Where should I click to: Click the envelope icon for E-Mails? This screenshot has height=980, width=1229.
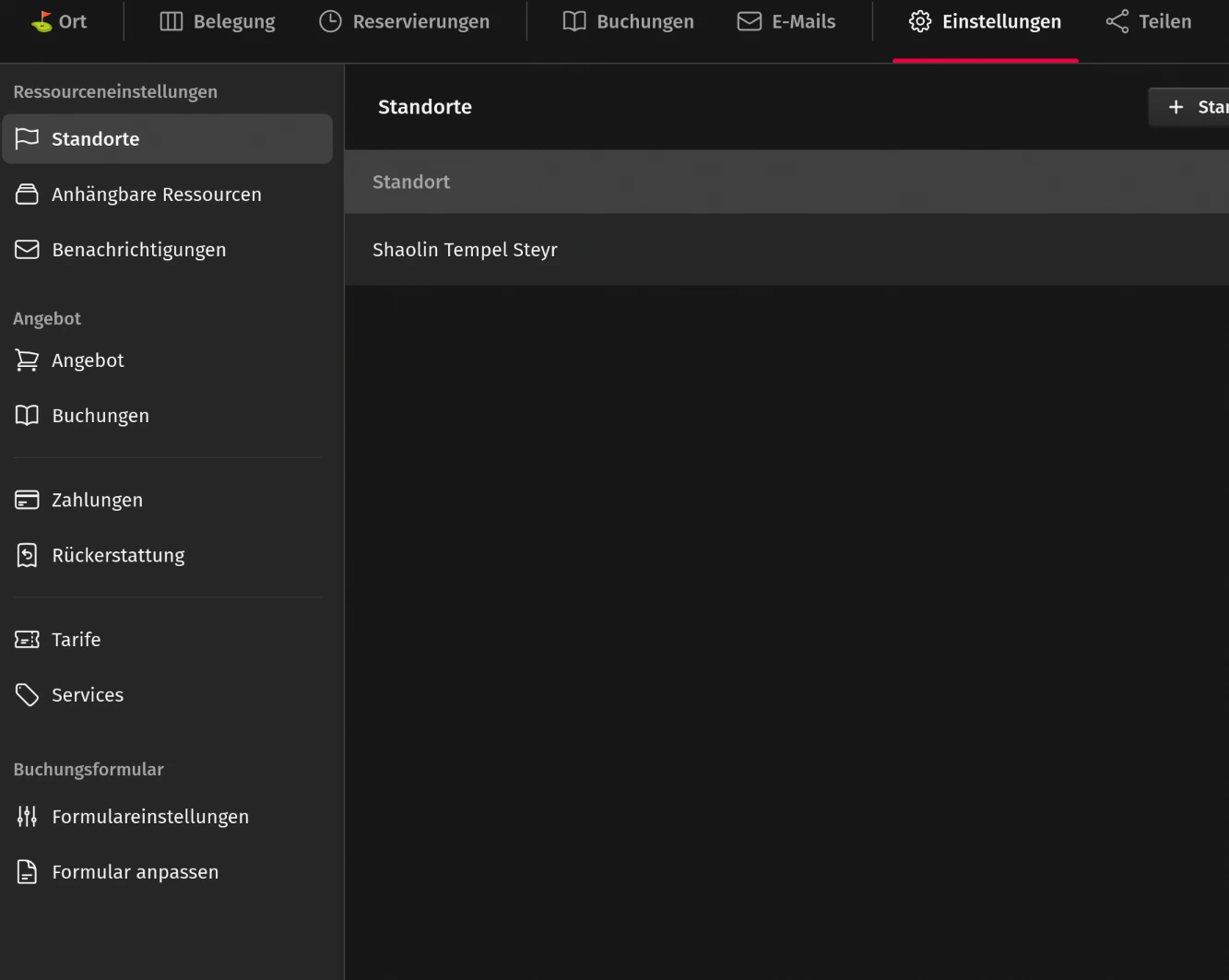[x=750, y=21]
